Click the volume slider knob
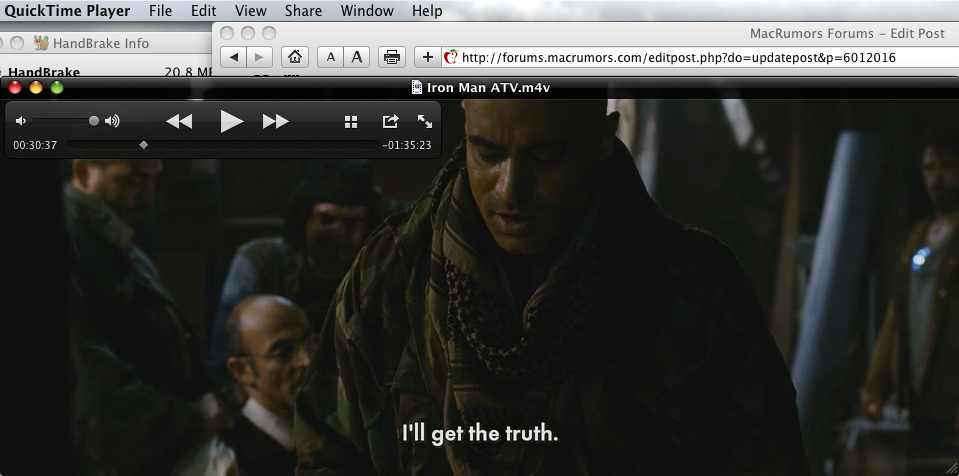Image resolution: width=959 pixels, height=476 pixels. (94, 121)
